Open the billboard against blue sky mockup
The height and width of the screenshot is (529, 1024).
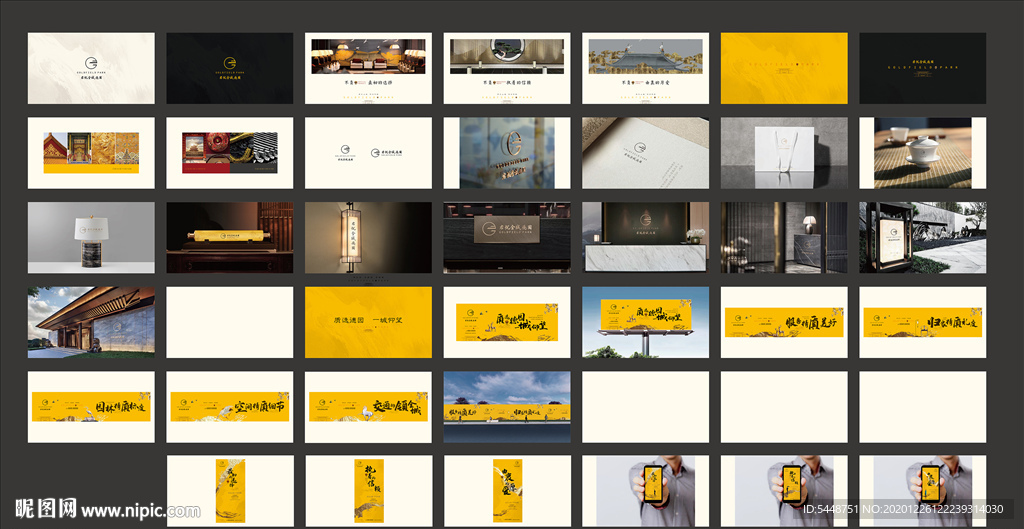[645, 322]
